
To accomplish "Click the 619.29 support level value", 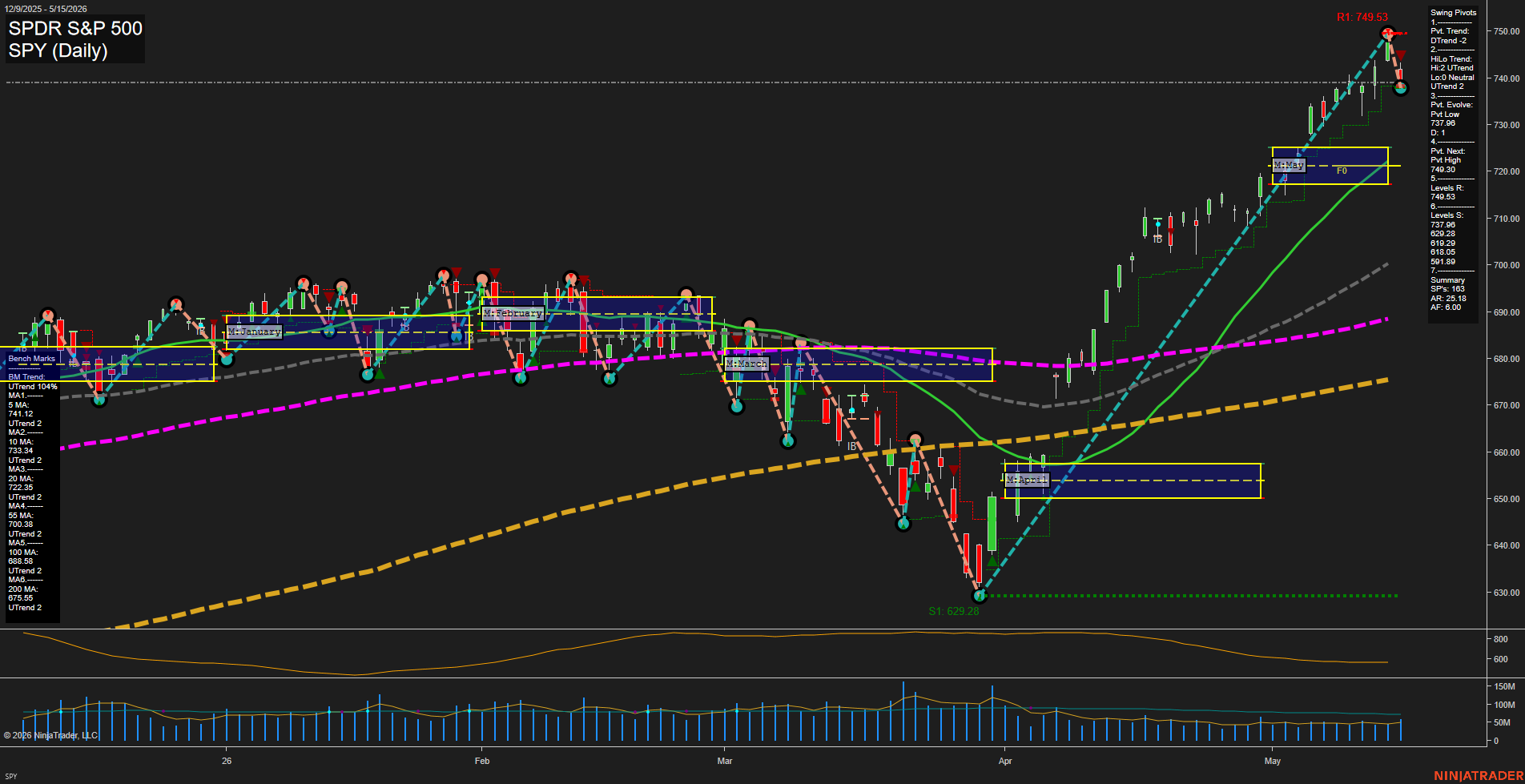I will coord(1443,243).
